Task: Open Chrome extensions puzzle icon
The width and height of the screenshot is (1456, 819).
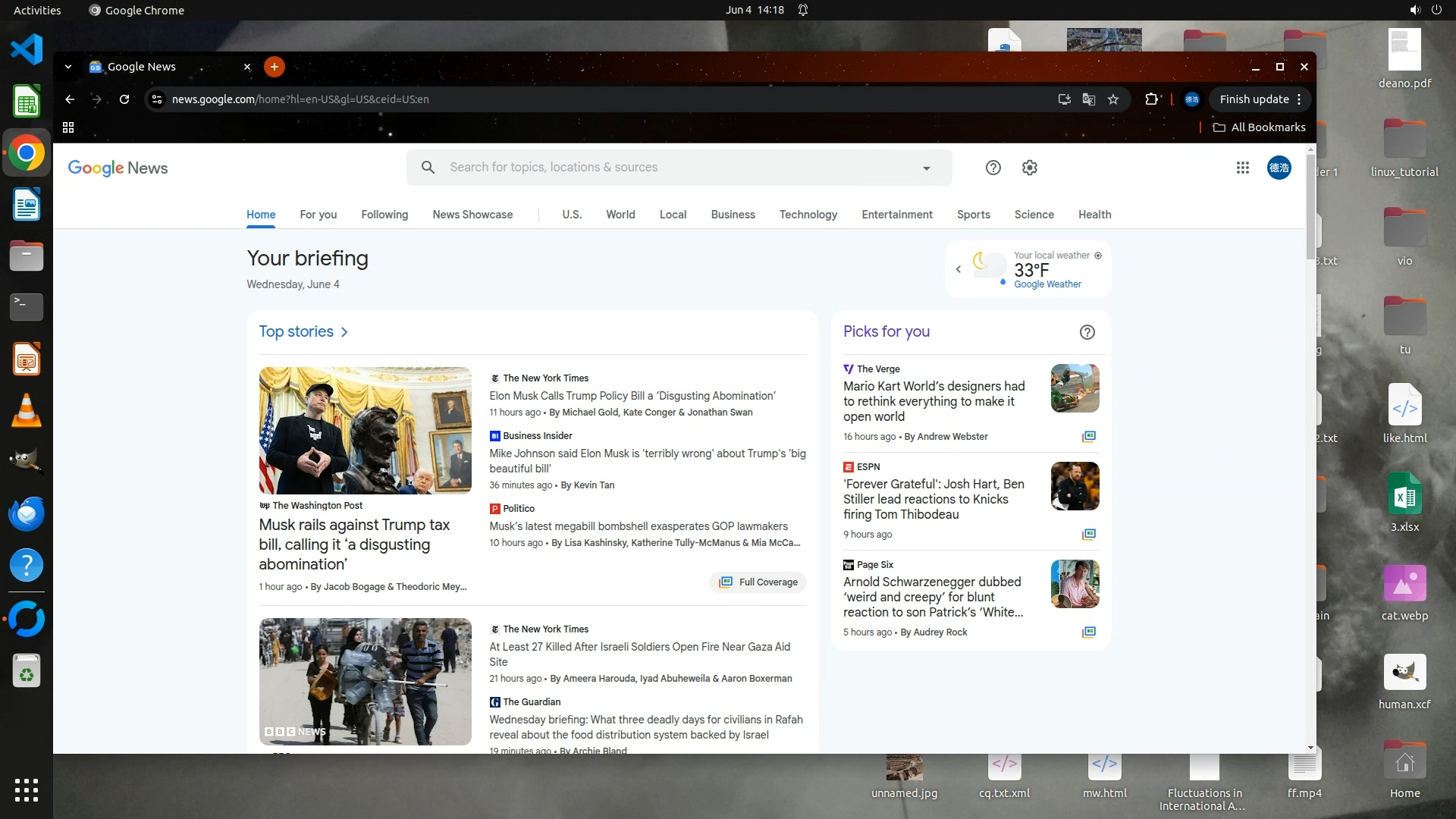Action: (x=1151, y=99)
